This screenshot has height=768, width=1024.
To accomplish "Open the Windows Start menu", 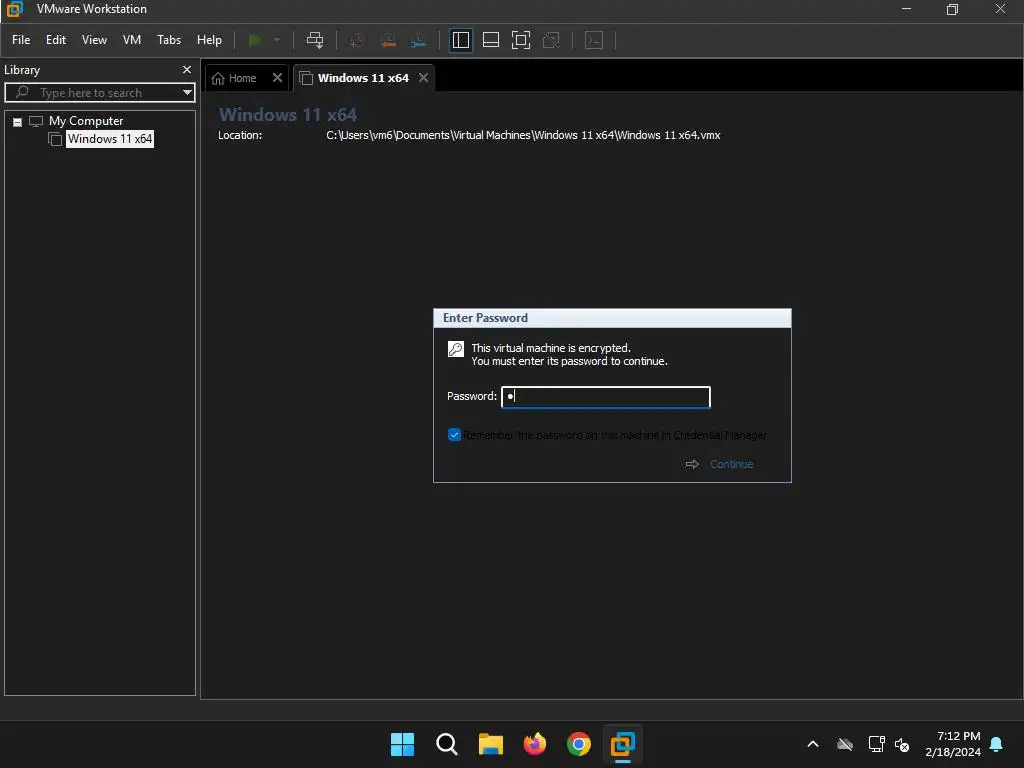I will tap(402, 744).
